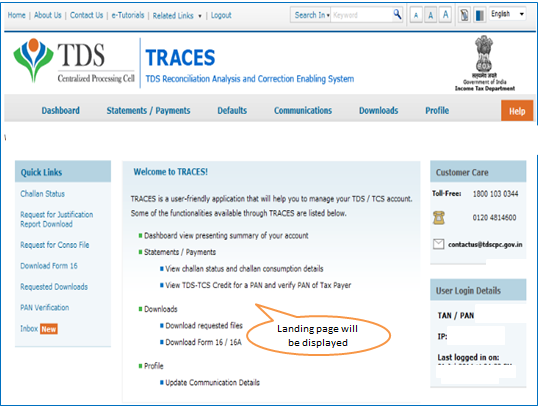
Task: Click the Quick Links panel header
Action: (63, 172)
